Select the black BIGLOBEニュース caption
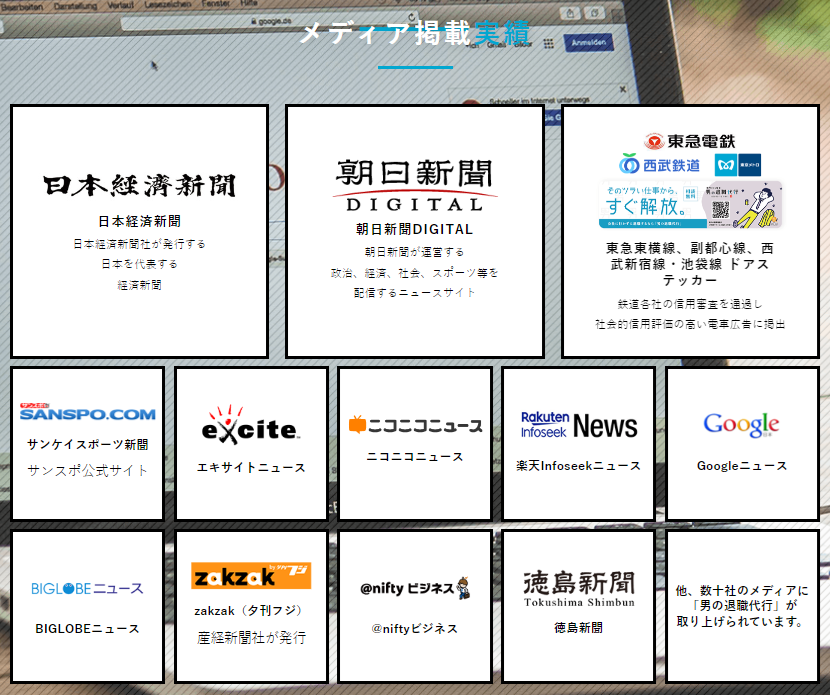 [x=87, y=629]
